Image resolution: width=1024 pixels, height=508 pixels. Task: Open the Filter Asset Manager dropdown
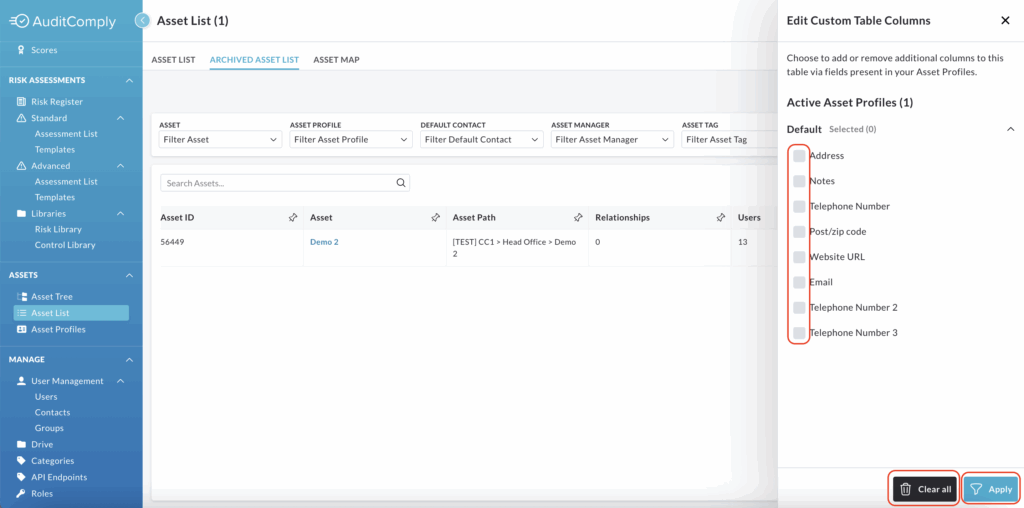pyautogui.click(x=612, y=140)
